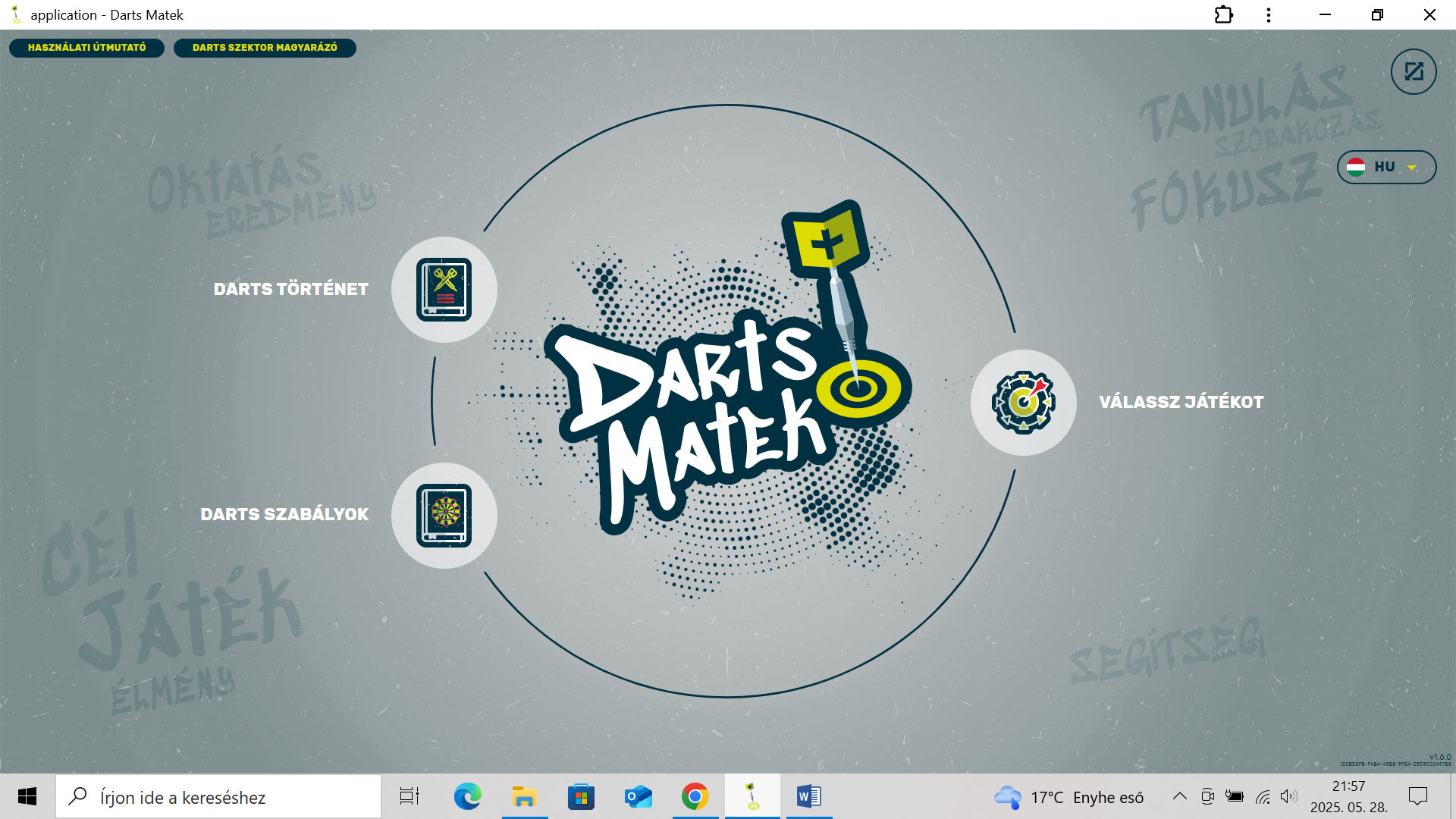Expand the hidden system tray icons chevron
The image size is (1456, 819).
[x=1179, y=796]
